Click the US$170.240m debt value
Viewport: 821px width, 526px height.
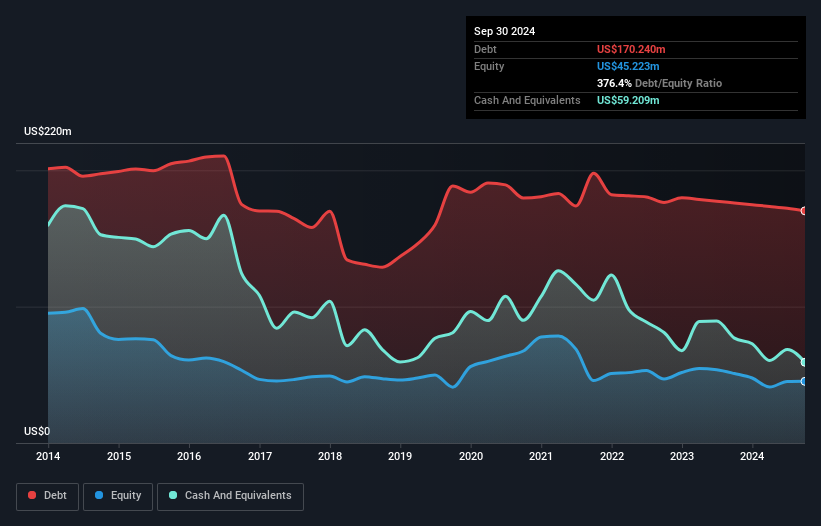631,49
